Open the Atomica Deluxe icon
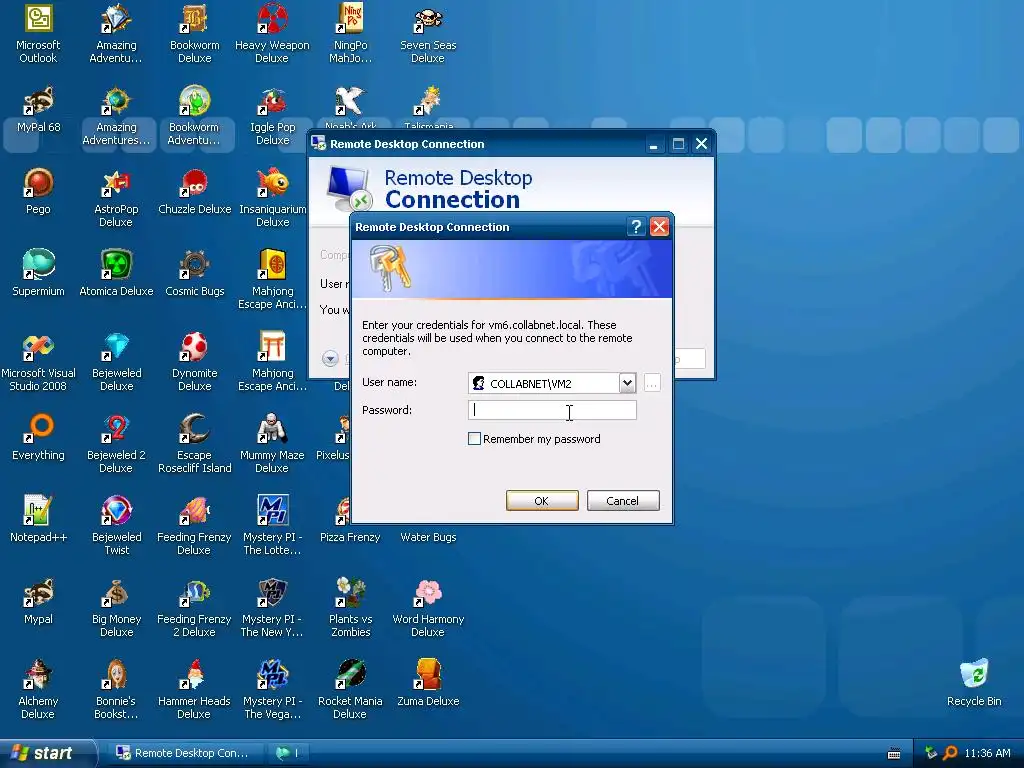The image size is (1024, 768). pyautogui.click(x=116, y=274)
